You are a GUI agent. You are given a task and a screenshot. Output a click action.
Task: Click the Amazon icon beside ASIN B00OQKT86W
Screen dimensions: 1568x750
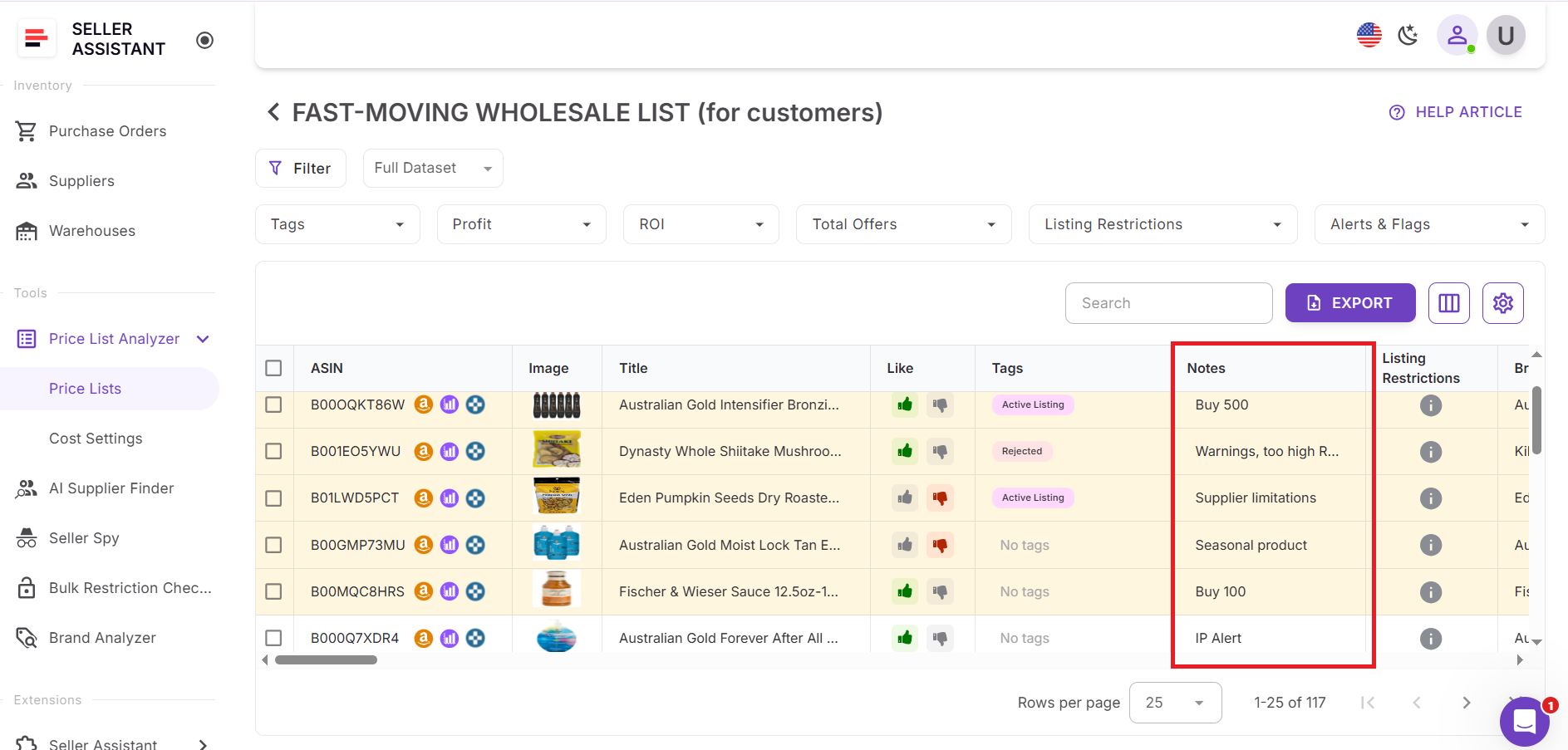point(425,404)
